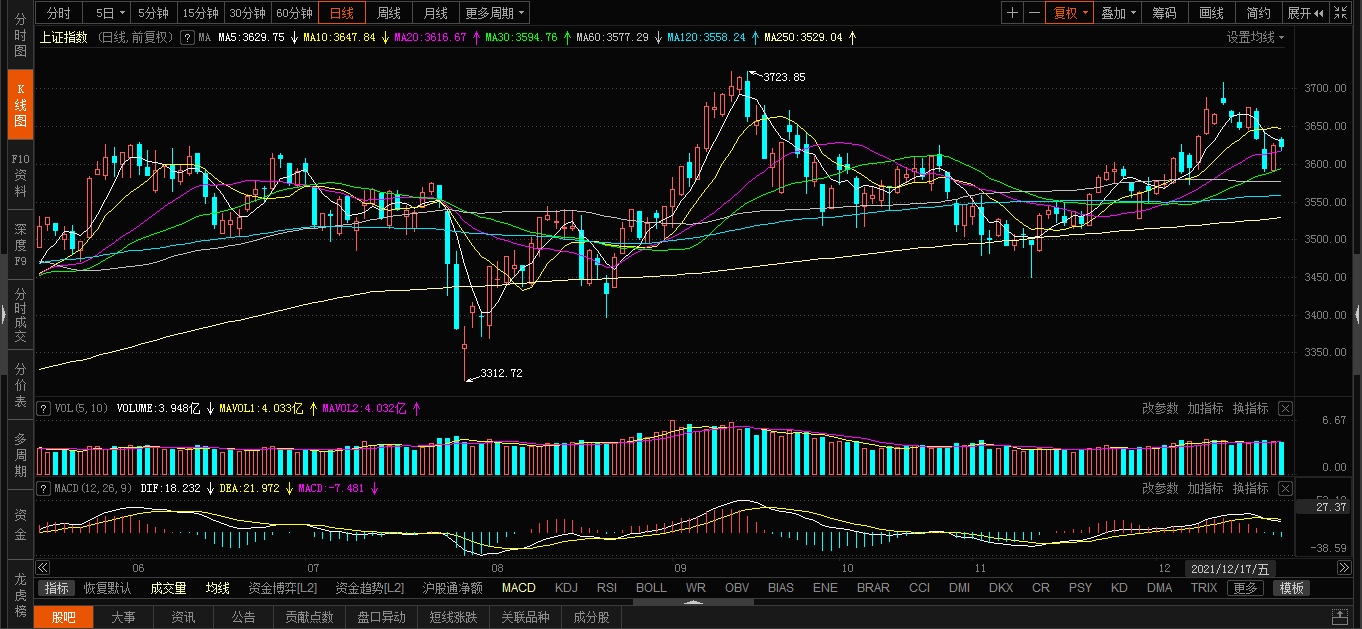1362x629 pixels.
Task: Switch to 日线 daily tab
Action: tap(341, 13)
